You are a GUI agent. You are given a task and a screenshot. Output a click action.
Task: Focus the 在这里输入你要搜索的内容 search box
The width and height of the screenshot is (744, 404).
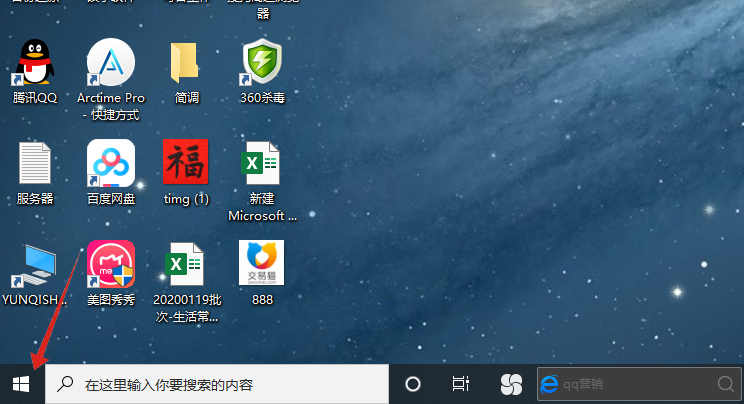point(217,384)
